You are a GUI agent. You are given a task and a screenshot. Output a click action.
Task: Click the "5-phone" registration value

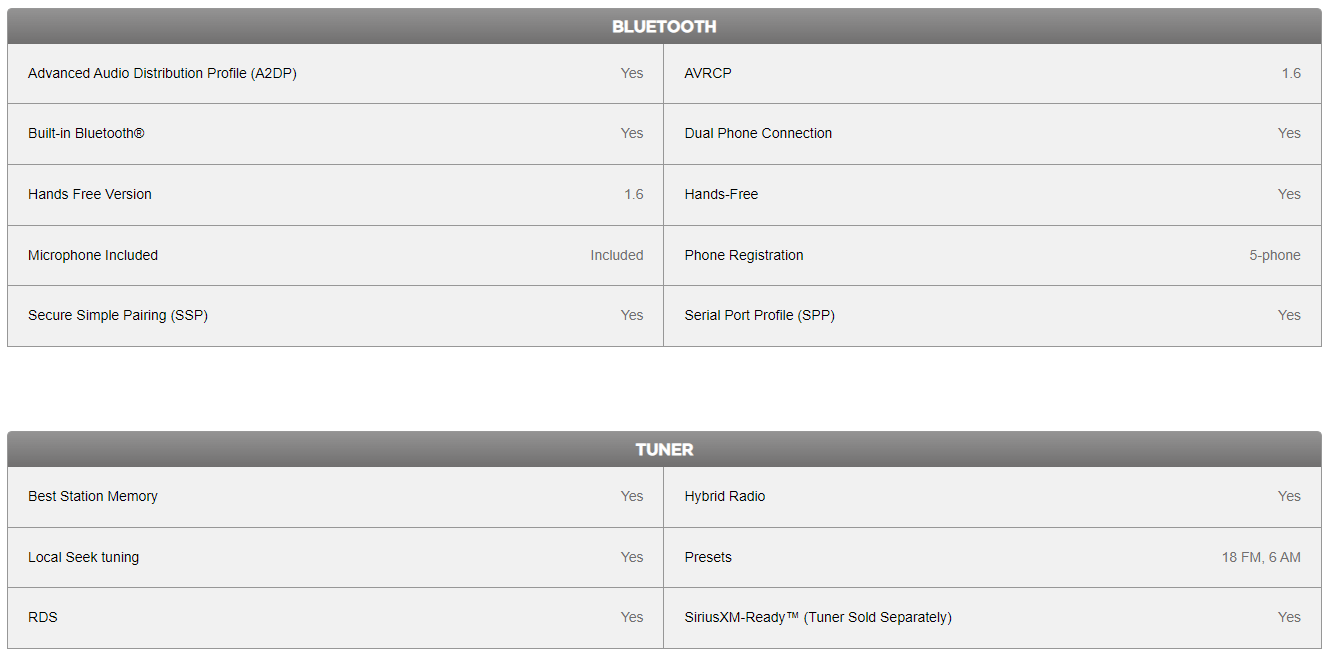(1275, 255)
